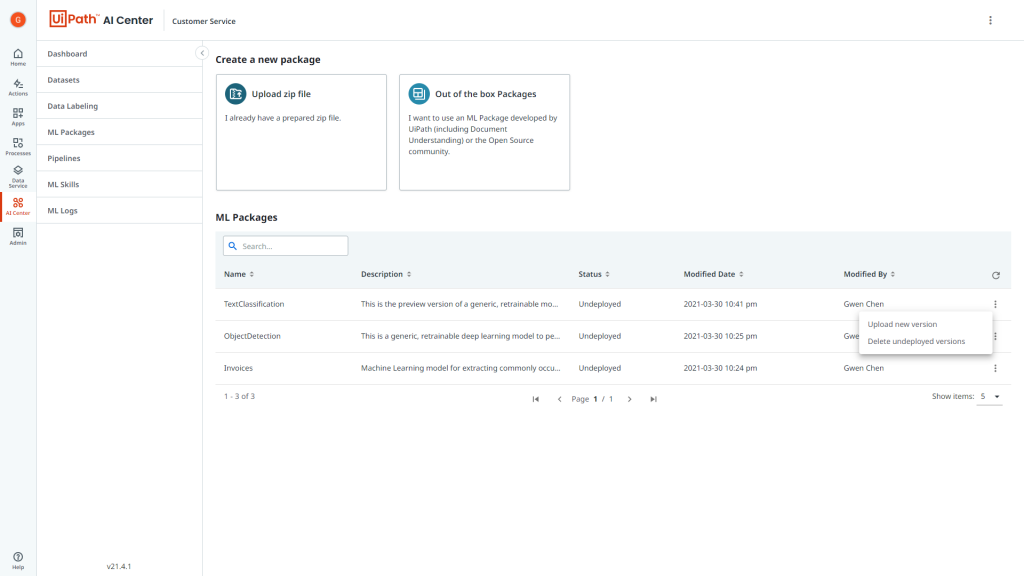The height and width of the screenshot is (576, 1024).
Task: Go to the last page
Action: click(653, 399)
